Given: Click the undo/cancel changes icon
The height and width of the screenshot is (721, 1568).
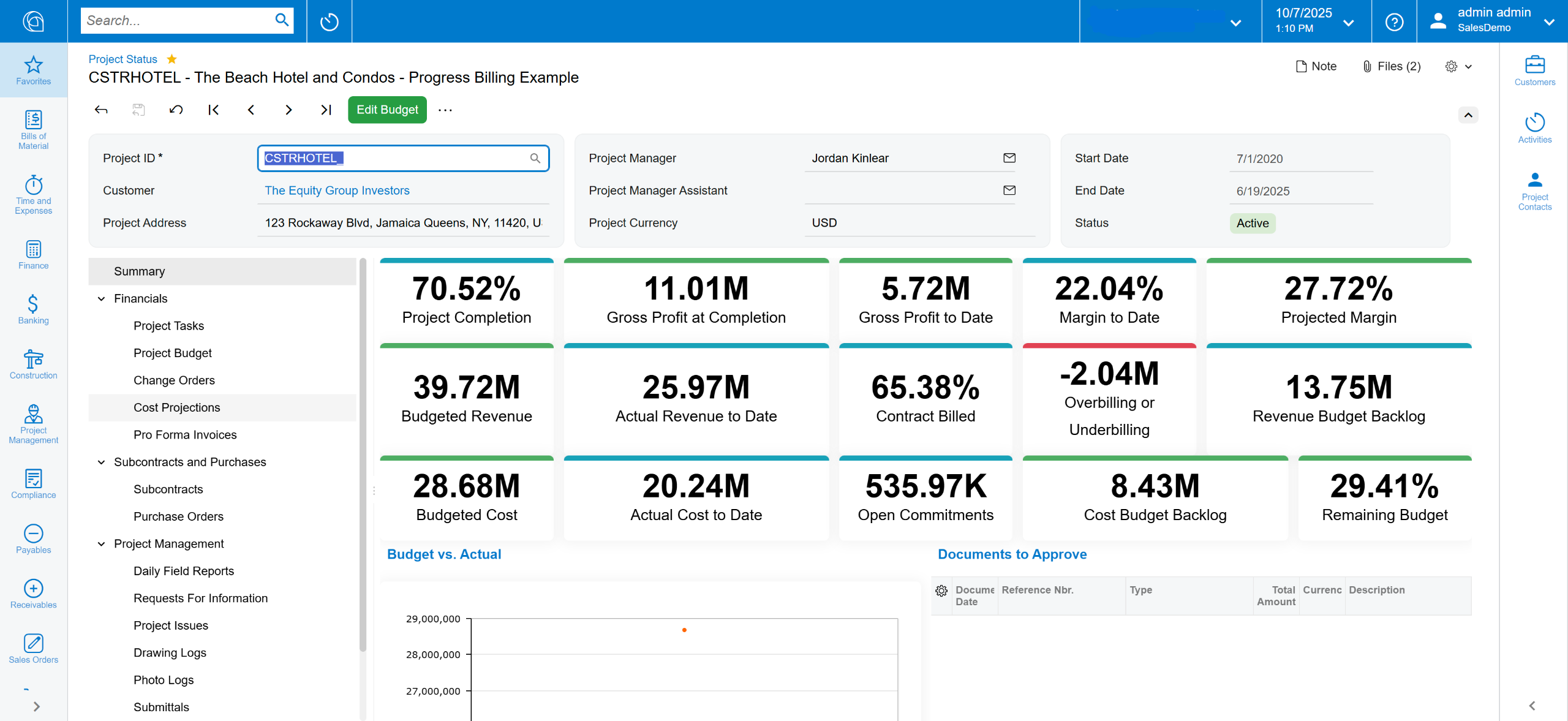Looking at the screenshot, I should (176, 110).
